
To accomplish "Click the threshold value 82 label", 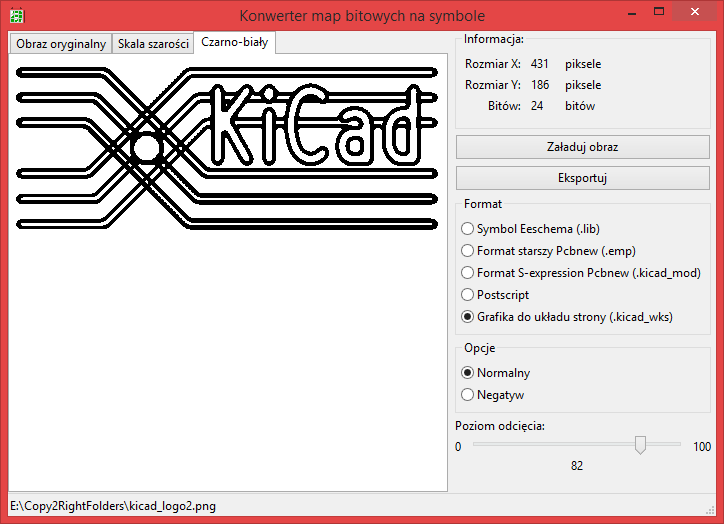I will point(577,466).
